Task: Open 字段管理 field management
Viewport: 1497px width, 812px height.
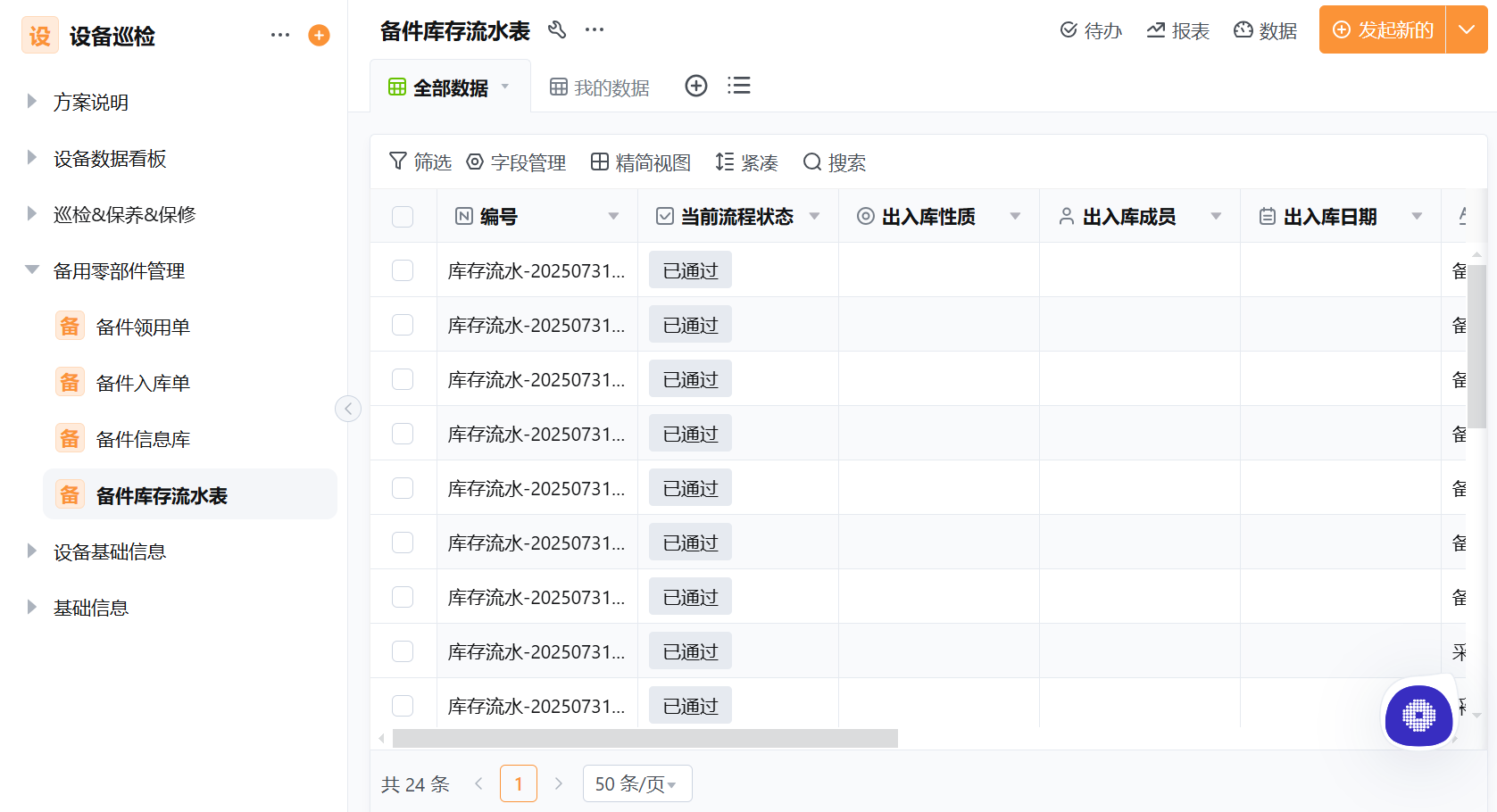Action: click(x=516, y=162)
